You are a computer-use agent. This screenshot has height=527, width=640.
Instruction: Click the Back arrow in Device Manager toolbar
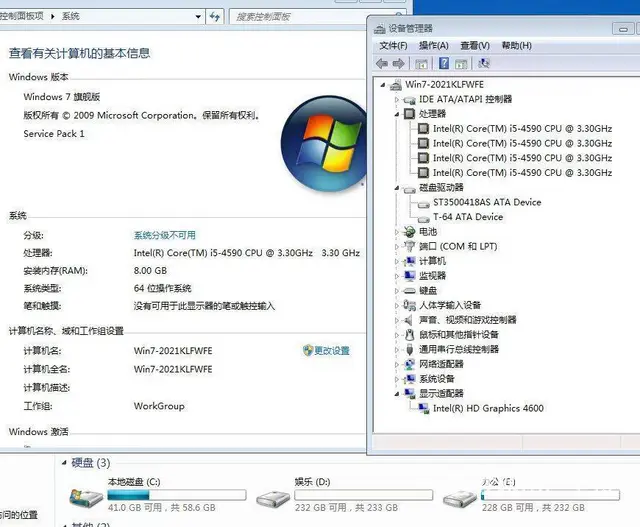(x=382, y=63)
